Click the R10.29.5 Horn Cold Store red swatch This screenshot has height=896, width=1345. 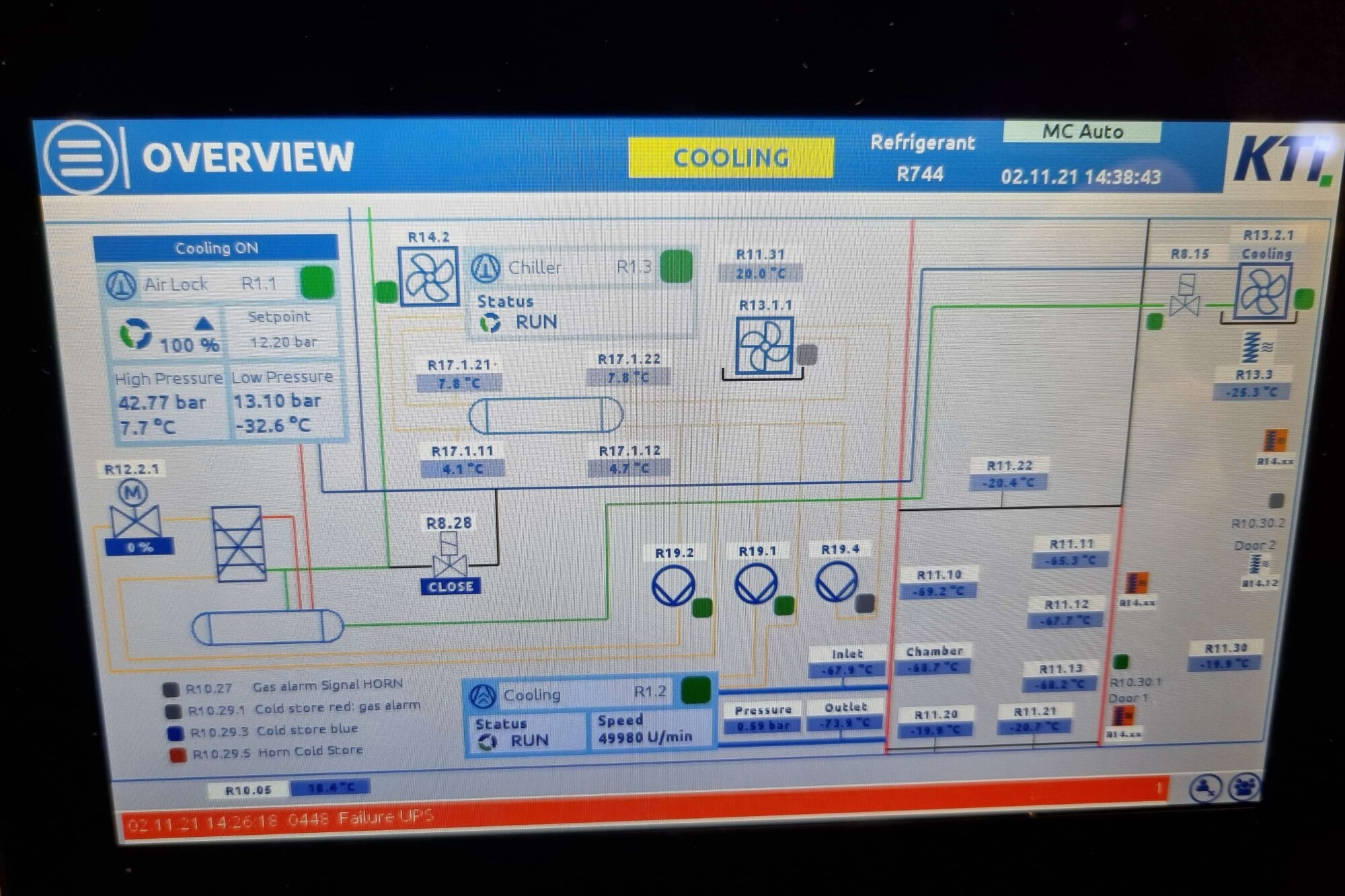tap(178, 755)
